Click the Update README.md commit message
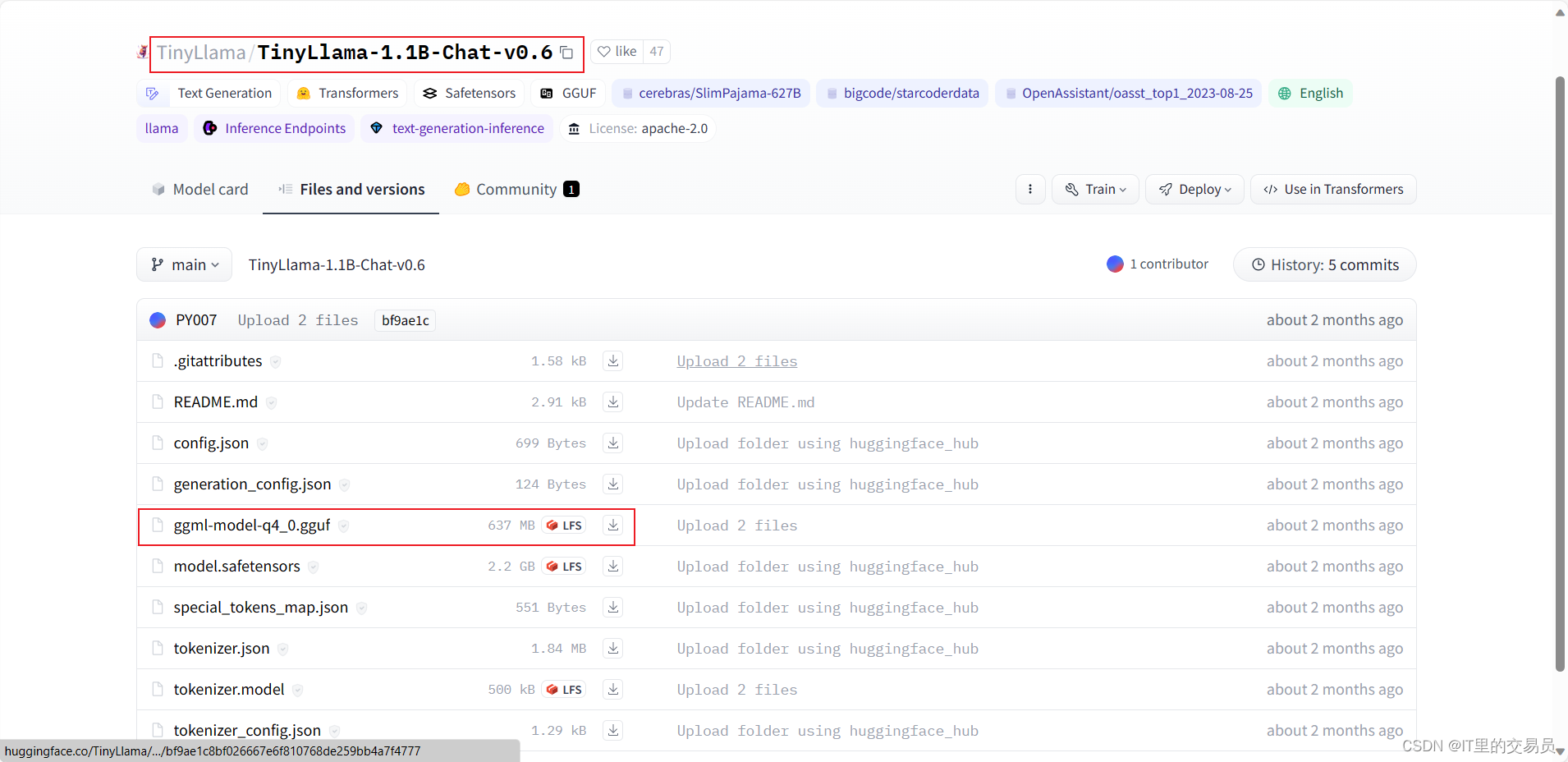The image size is (1568, 762). 745,402
